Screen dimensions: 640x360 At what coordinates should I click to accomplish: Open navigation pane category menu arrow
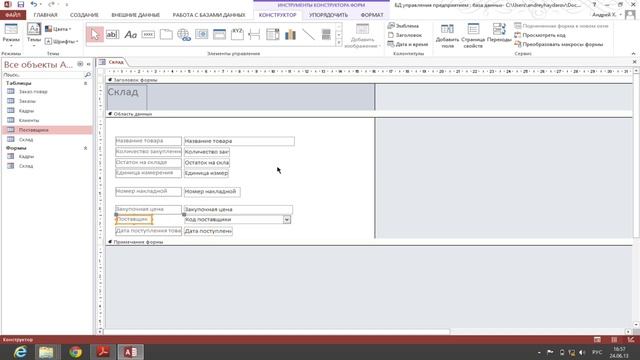tap(80, 64)
